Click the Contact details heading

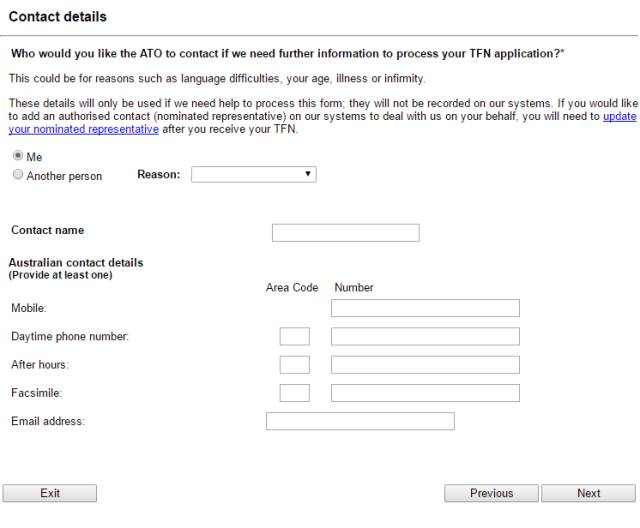(x=58, y=17)
